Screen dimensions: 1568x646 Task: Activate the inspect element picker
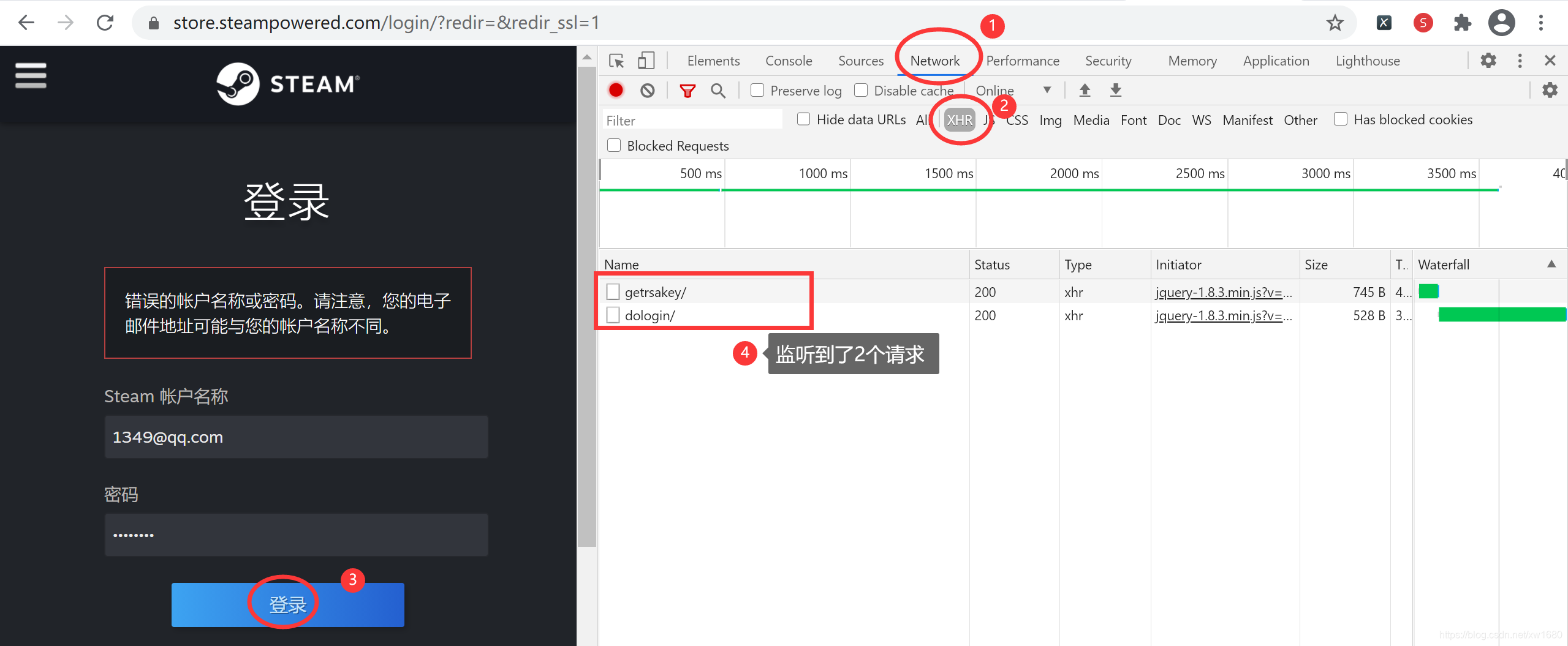(616, 61)
